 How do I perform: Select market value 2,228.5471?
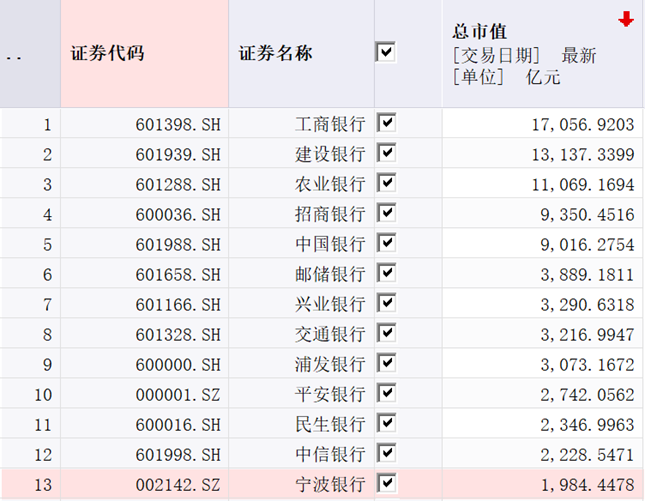pyautogui.click(x=542, y=455)
